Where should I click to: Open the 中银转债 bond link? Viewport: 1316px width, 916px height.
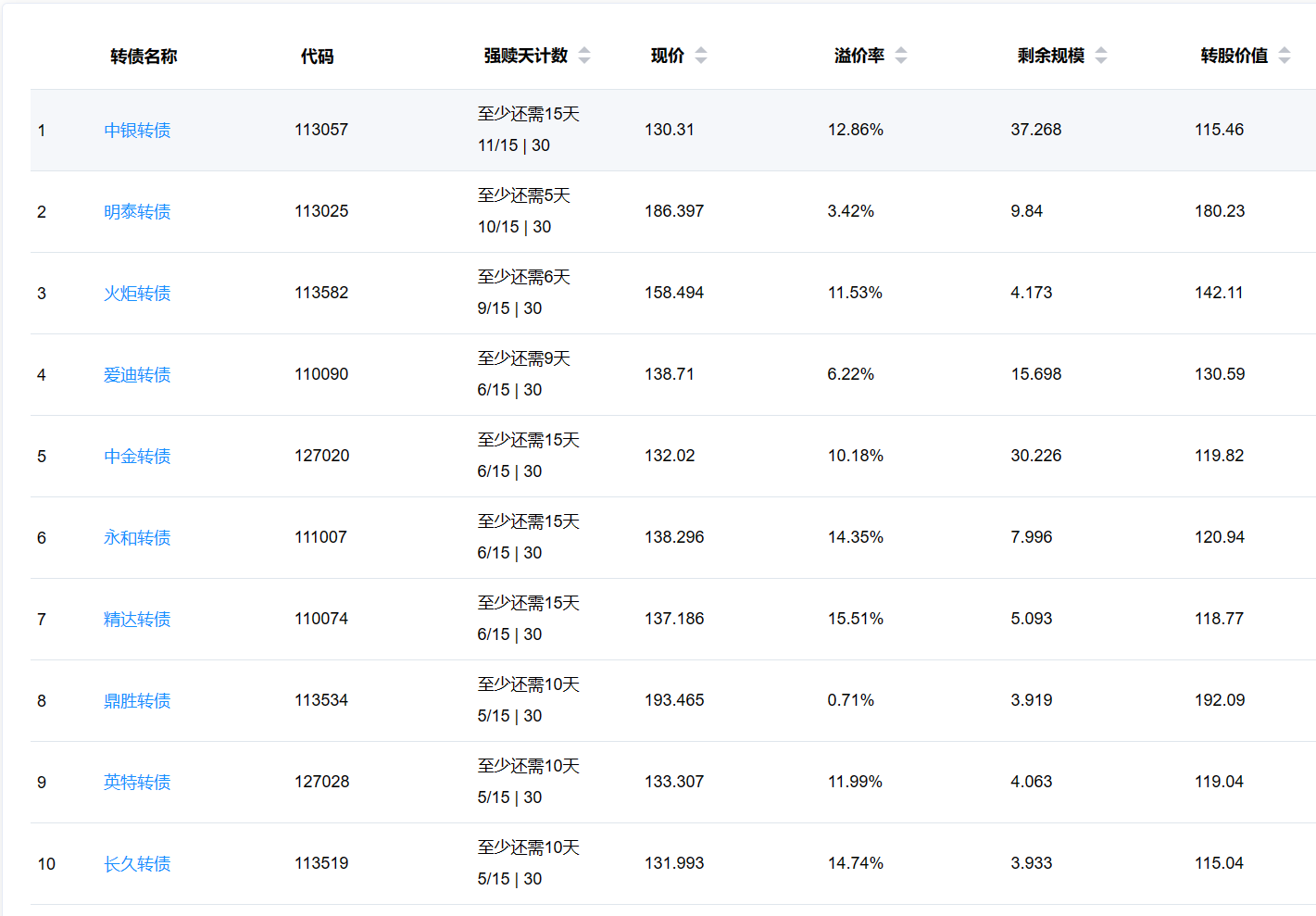(x=137, y=131)
